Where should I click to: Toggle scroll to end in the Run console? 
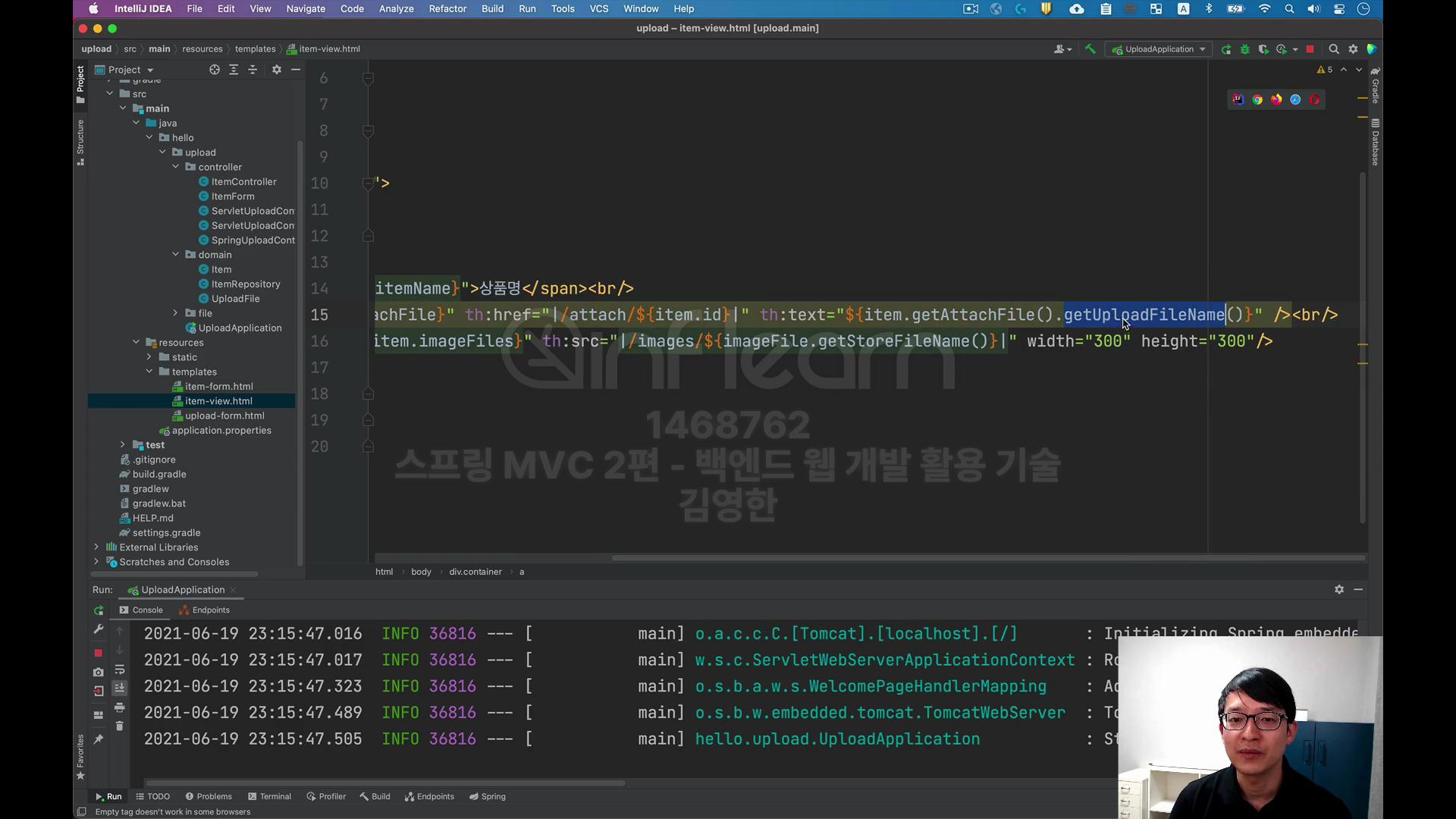119,689
